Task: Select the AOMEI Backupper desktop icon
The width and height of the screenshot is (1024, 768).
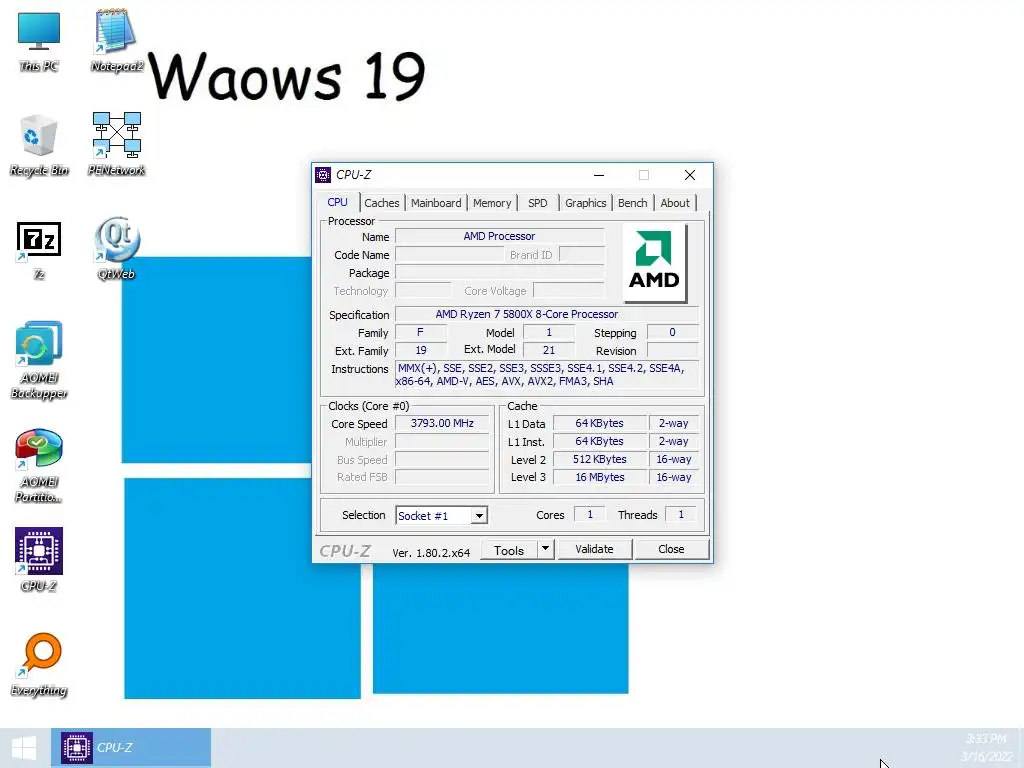Action: [x=39, y=360]
